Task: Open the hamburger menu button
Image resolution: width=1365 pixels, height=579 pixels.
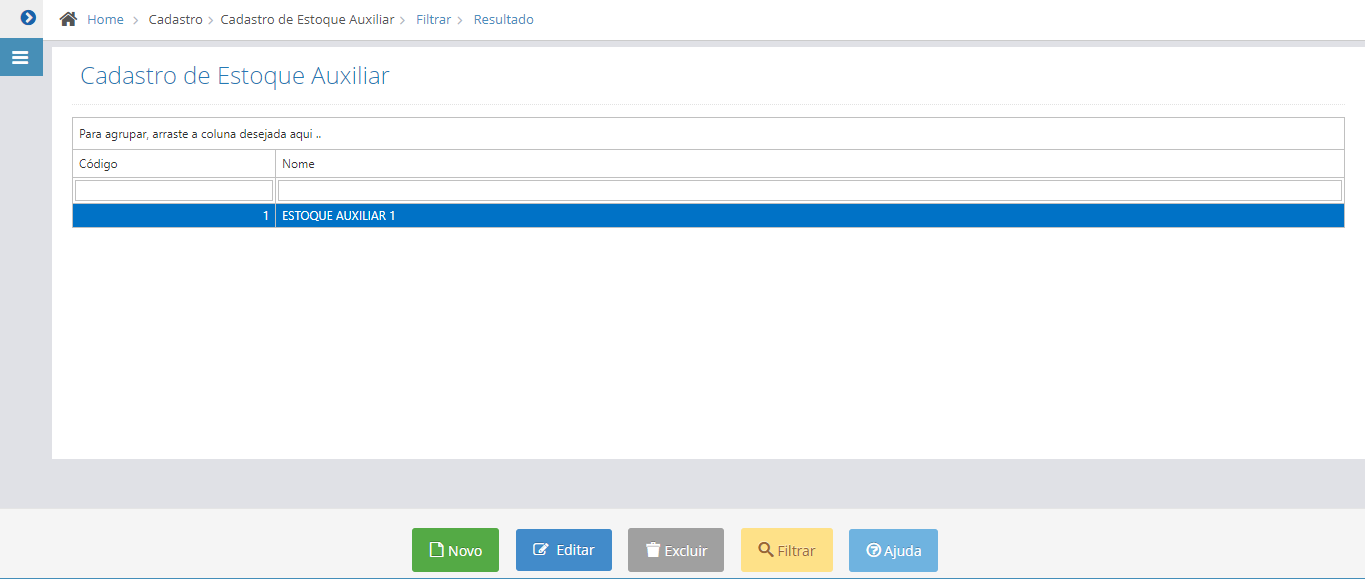Action: pos(20,57)
